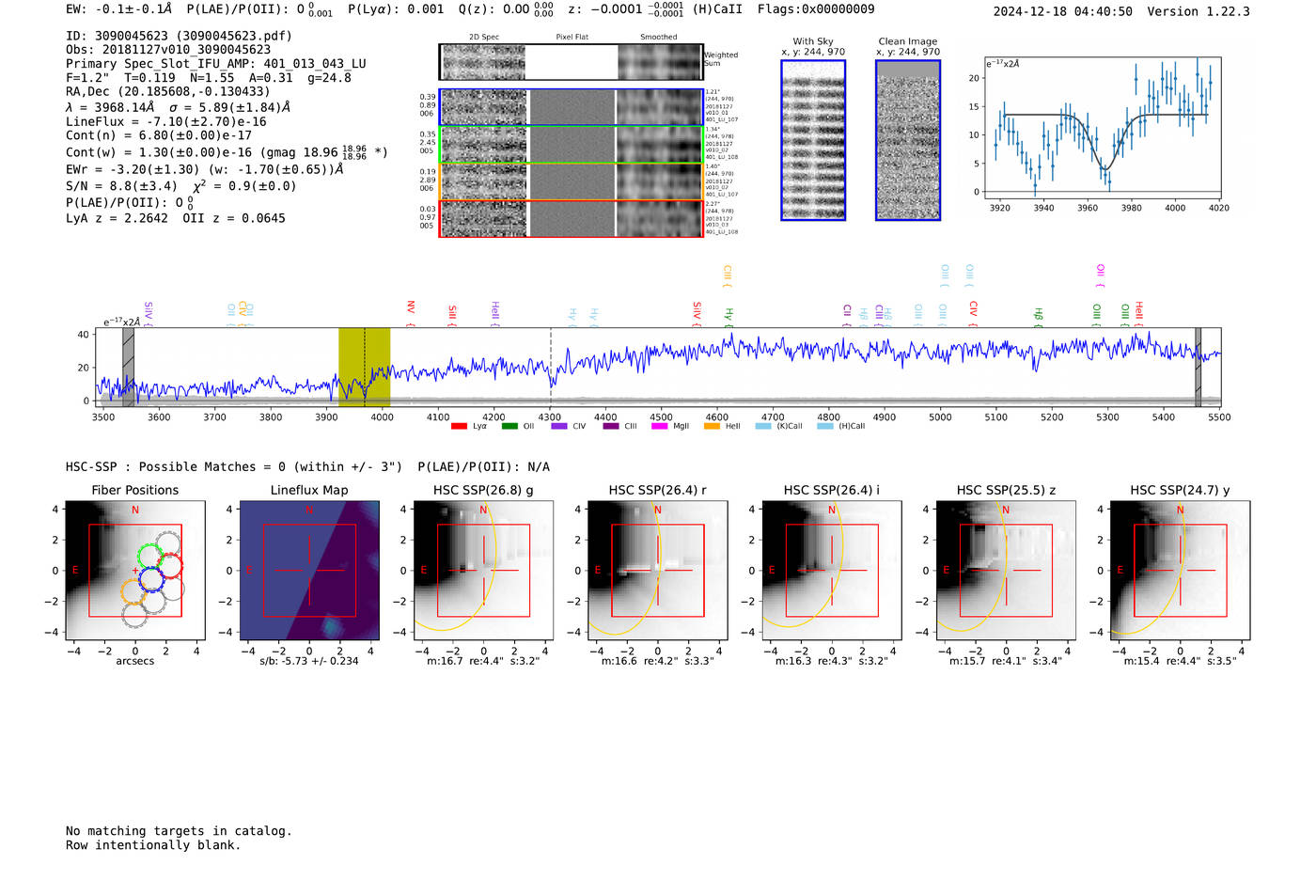Click the purple SiIV label near 3580
Viewport: 1316px width, 896px height.
click(149, 314)
